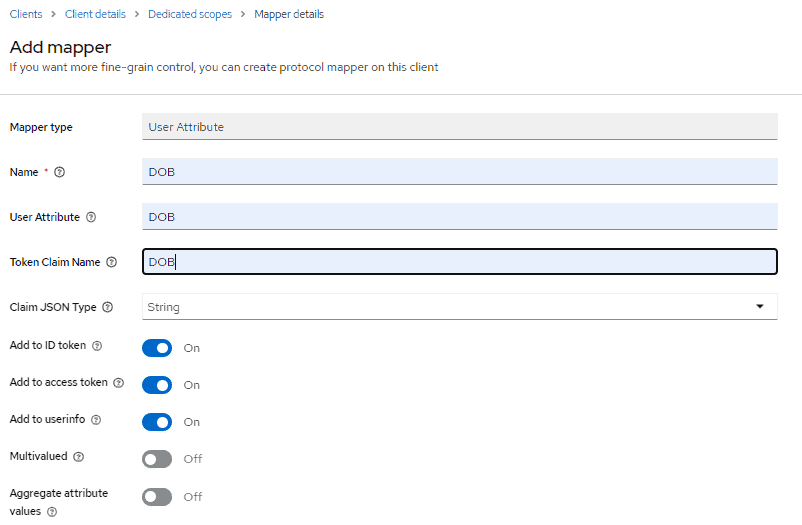Go to Clients breadcrumb link
This screenshot has width=802, height=525.
tap(26, 15)
